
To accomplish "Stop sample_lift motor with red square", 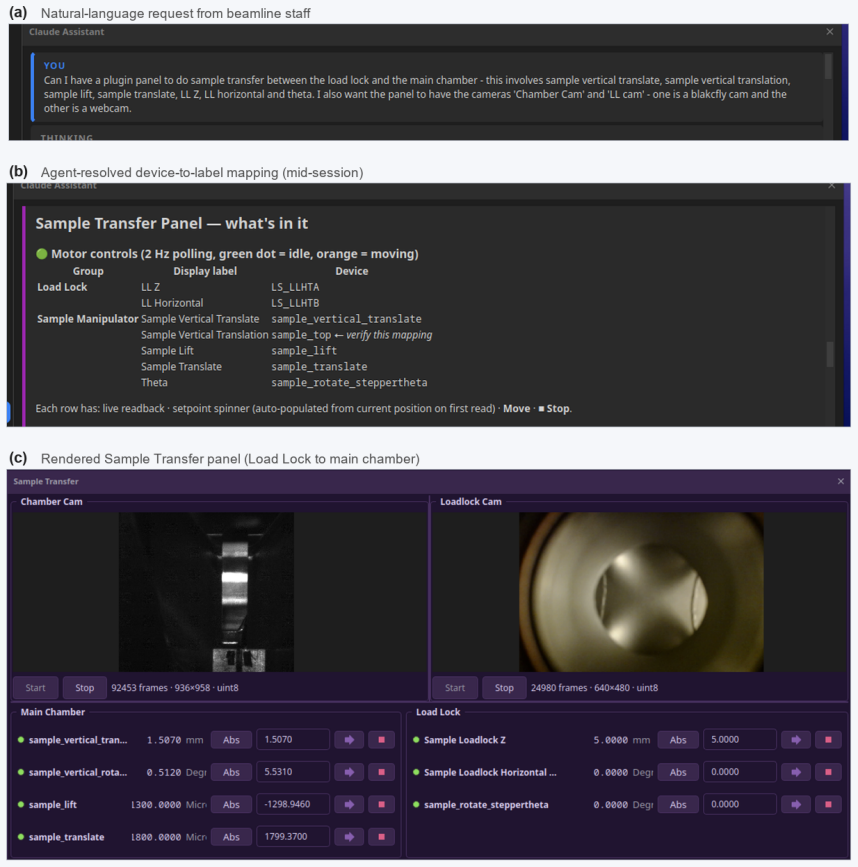I will pyautogui.click(x=381, y=805).
